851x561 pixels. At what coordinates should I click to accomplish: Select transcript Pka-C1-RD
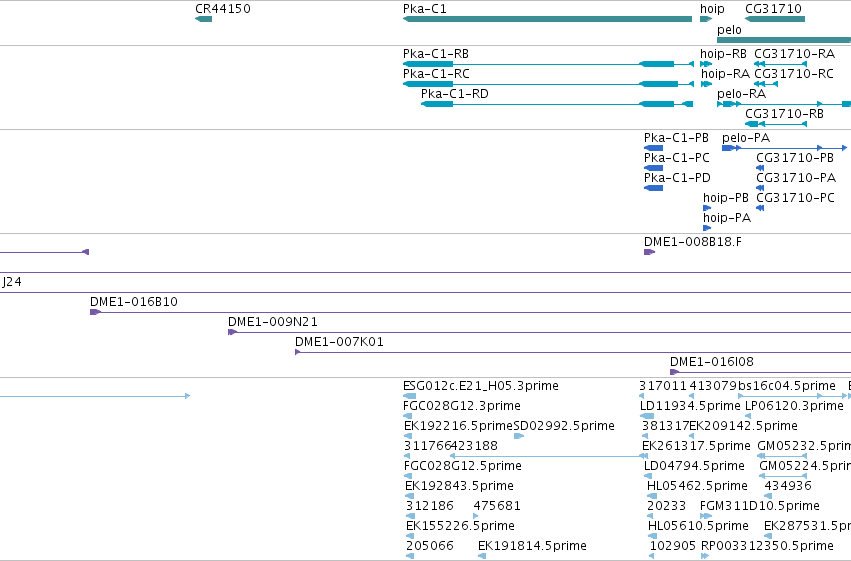557,104
